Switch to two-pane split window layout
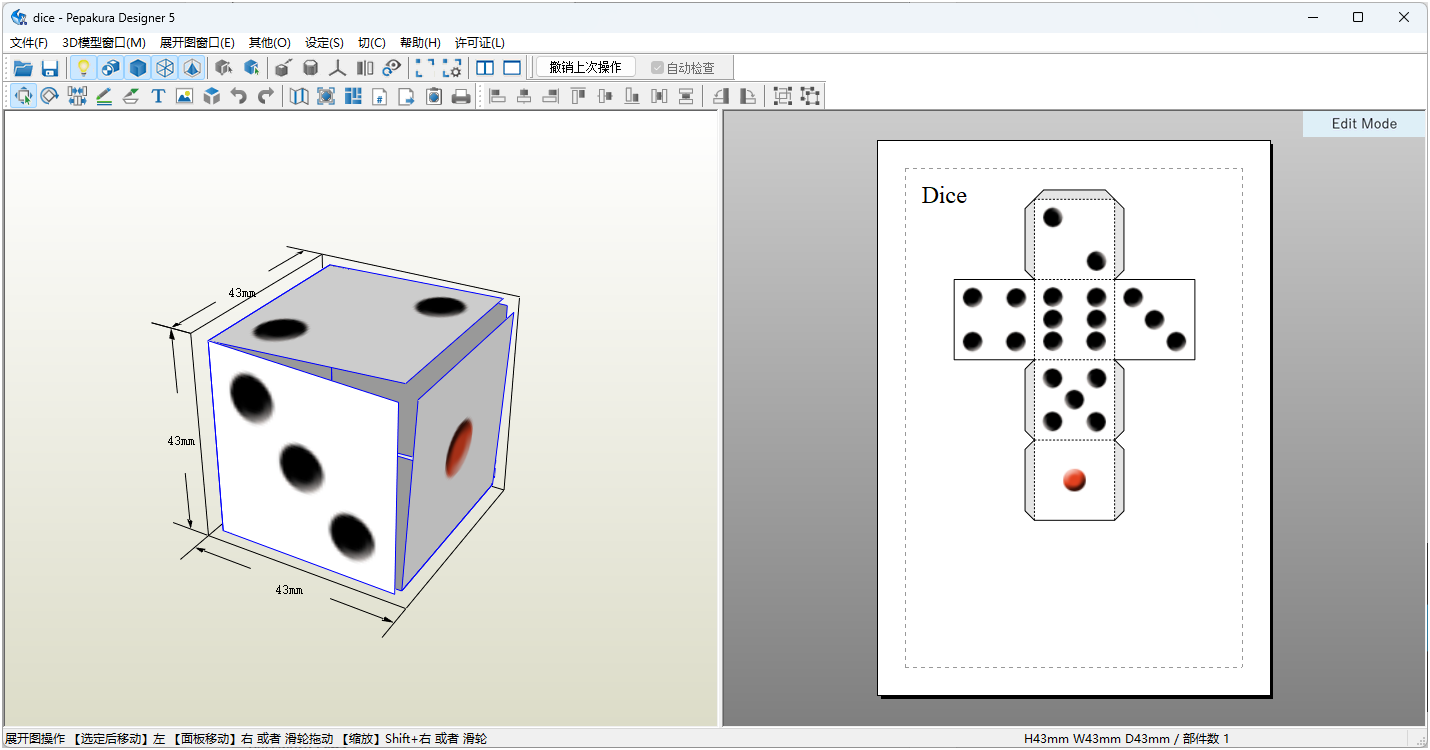The image size is (1430, 750). pos(485,68)
